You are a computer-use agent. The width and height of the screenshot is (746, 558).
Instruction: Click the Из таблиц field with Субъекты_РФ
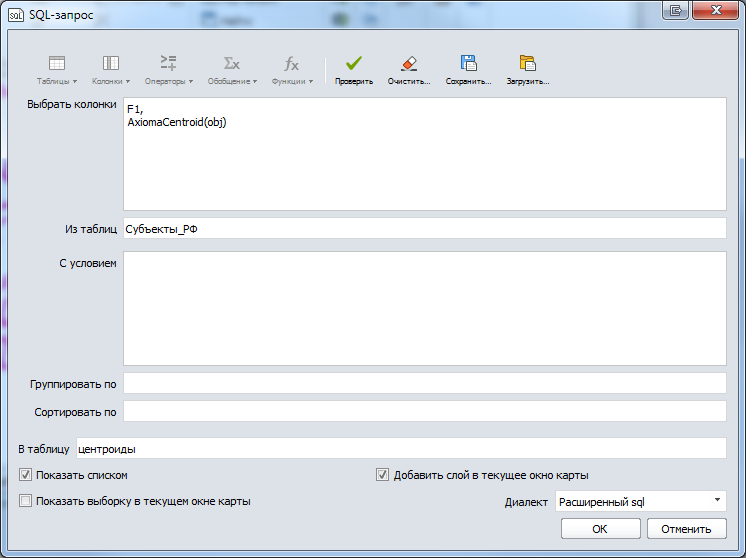click(x=424, y=229)
